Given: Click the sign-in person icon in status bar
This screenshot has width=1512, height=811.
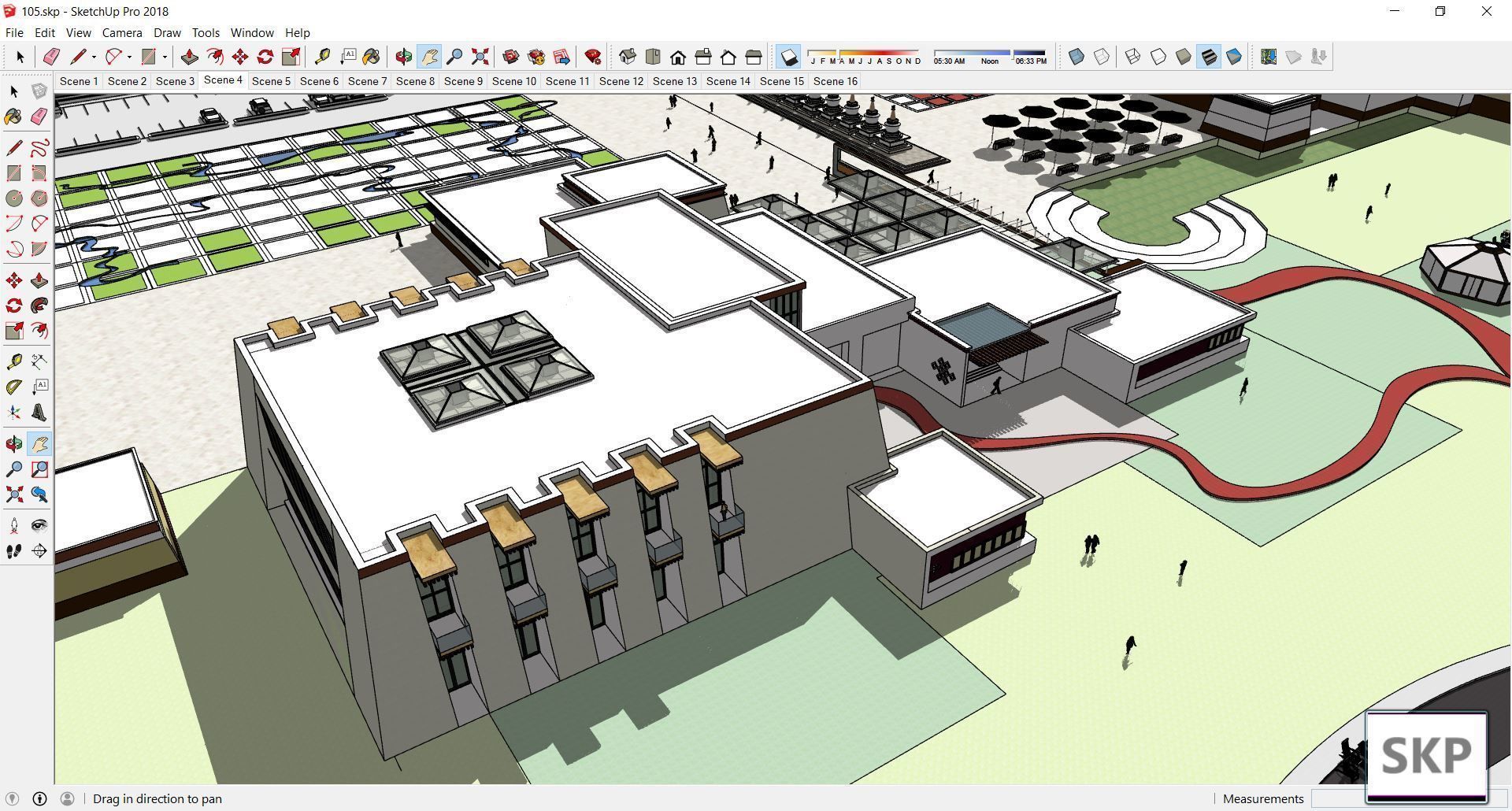Looking at the screenshot, I should (x=67, y=798).
